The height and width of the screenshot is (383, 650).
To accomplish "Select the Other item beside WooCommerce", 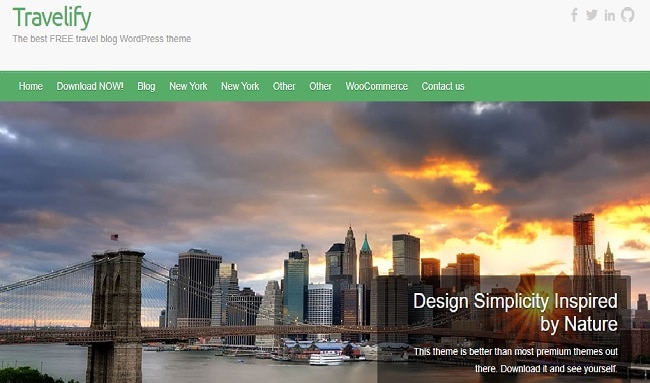I will point(320,86).
